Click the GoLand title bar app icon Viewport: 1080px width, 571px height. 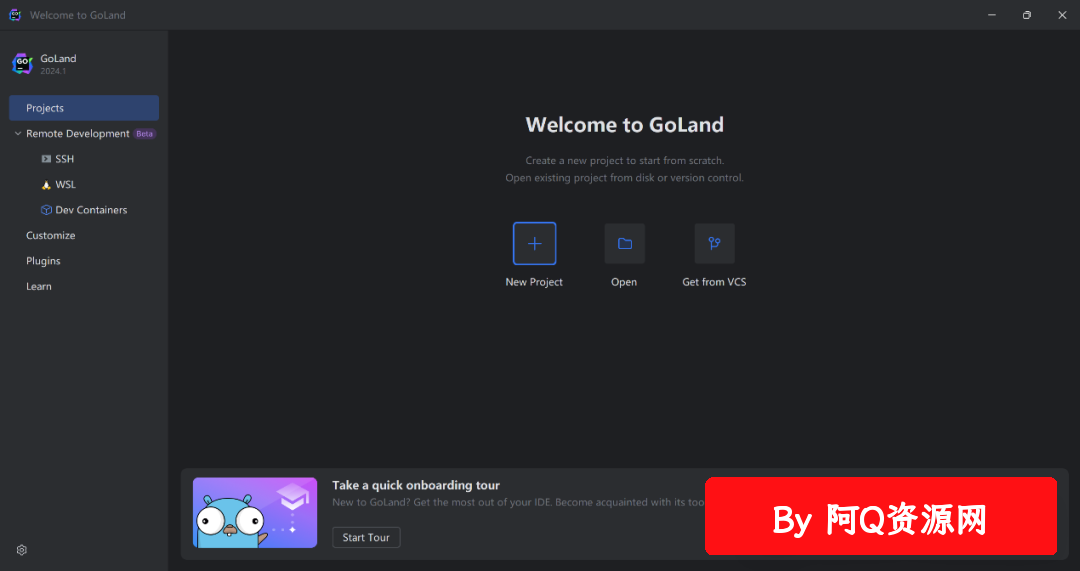pos(14,15)
